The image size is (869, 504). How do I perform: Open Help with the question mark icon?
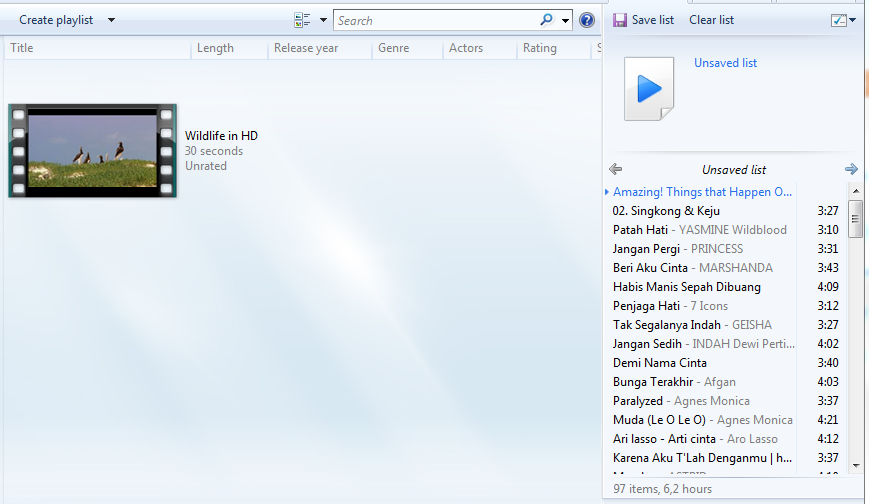pyautogui.click(x=587, y=20)
